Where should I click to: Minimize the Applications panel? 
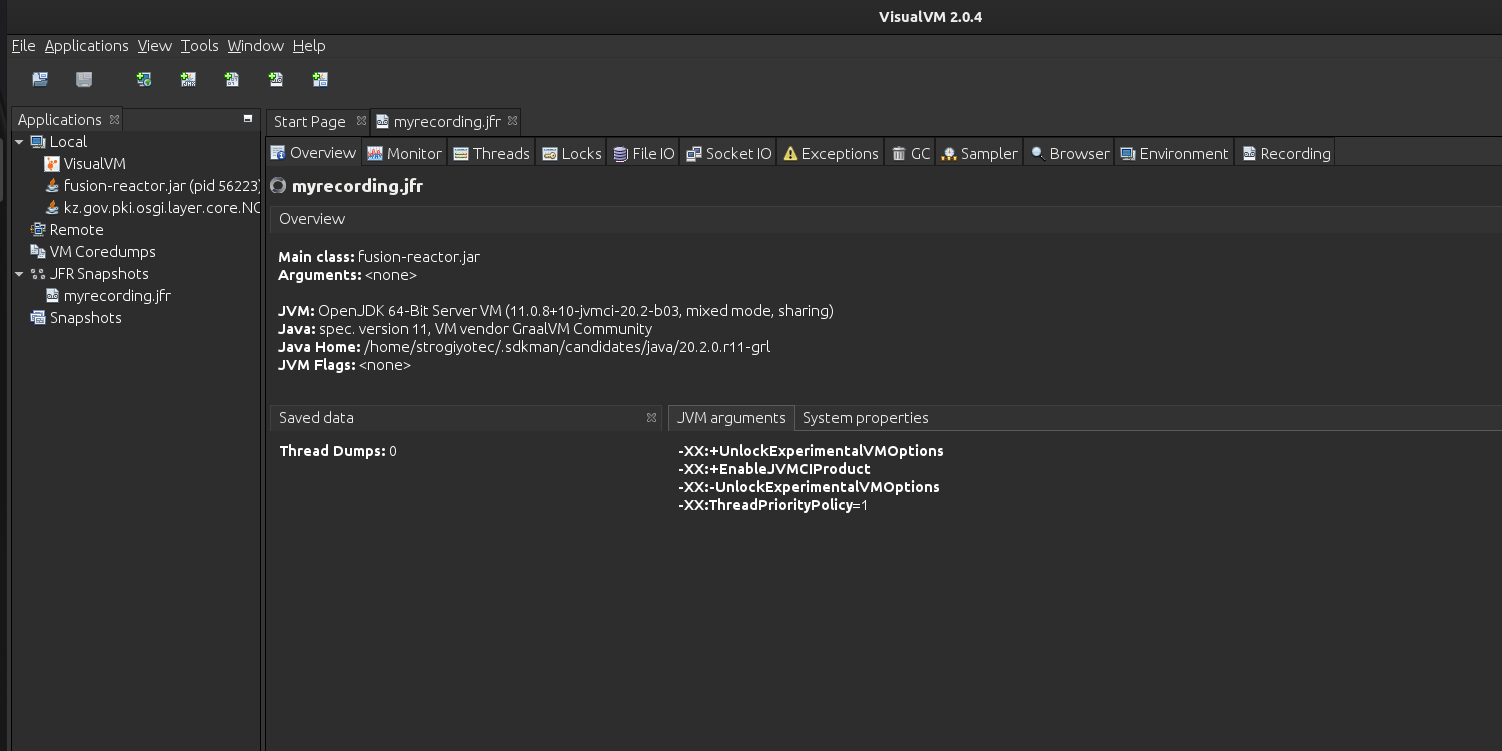(248, 118)
